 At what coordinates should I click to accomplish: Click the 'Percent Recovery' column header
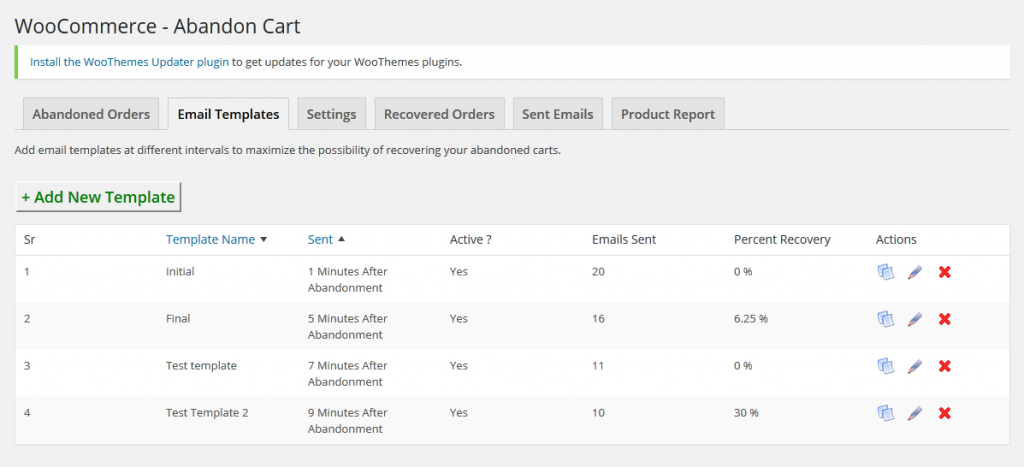(782, 240)
